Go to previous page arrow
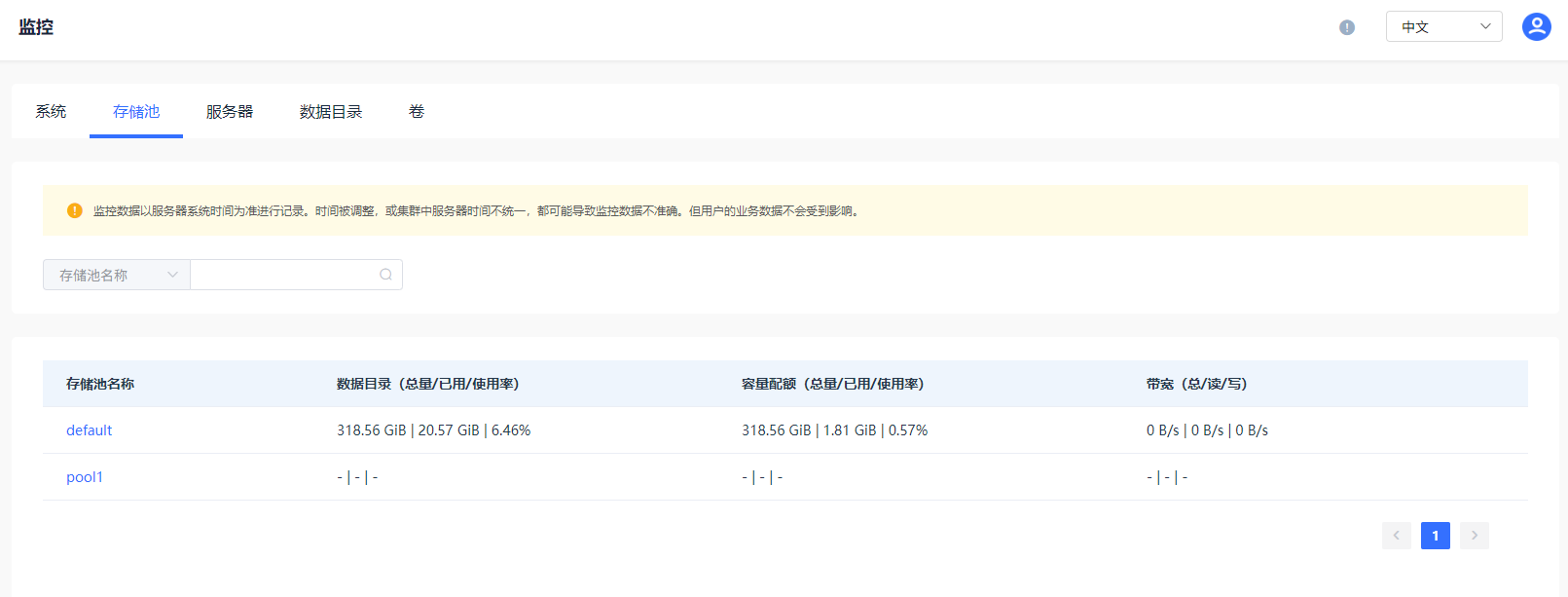Image resolution: width=1568 pixels, height=597 pixels. [x=1397, y=536]
